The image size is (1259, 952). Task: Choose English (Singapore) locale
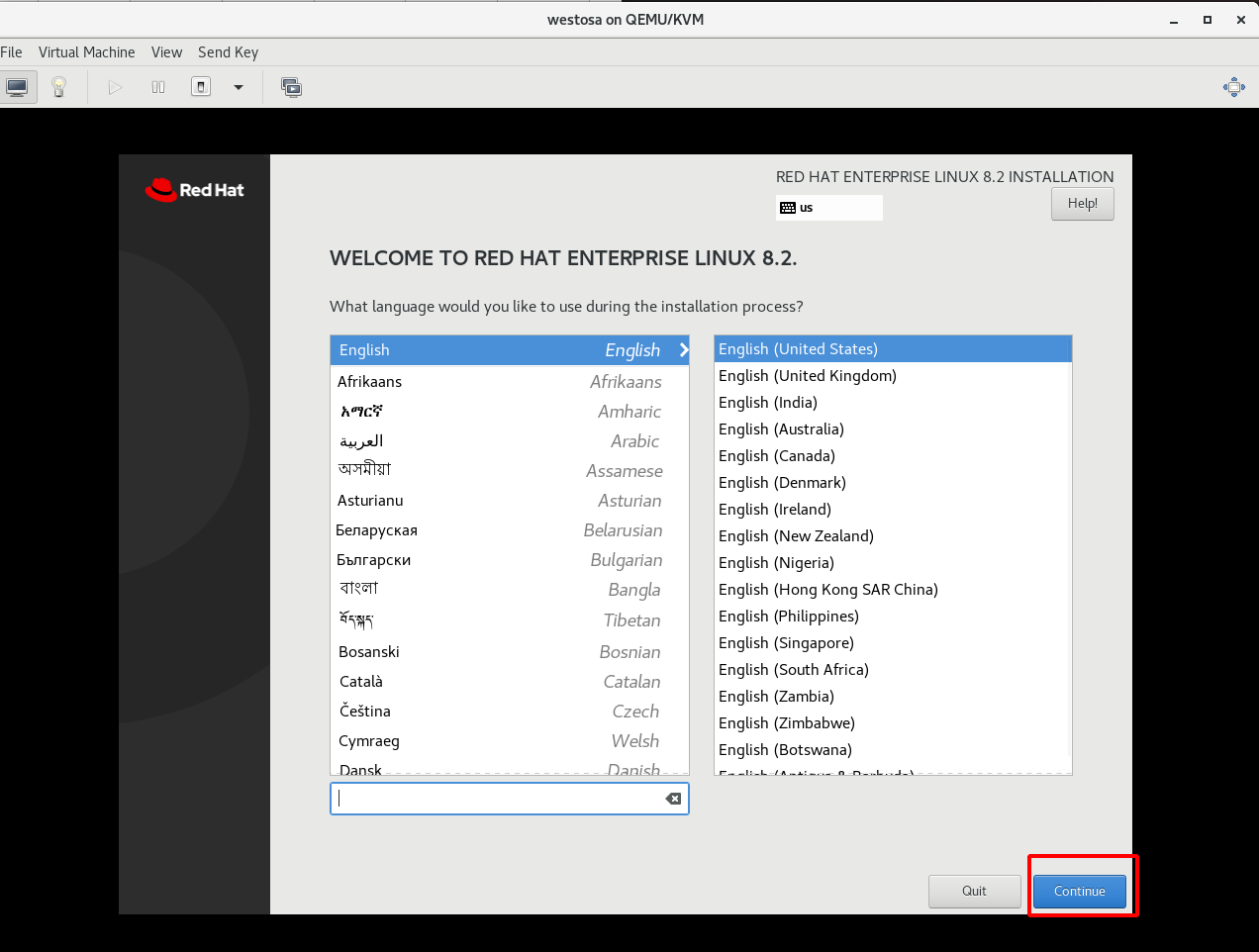tap(893, 643)
